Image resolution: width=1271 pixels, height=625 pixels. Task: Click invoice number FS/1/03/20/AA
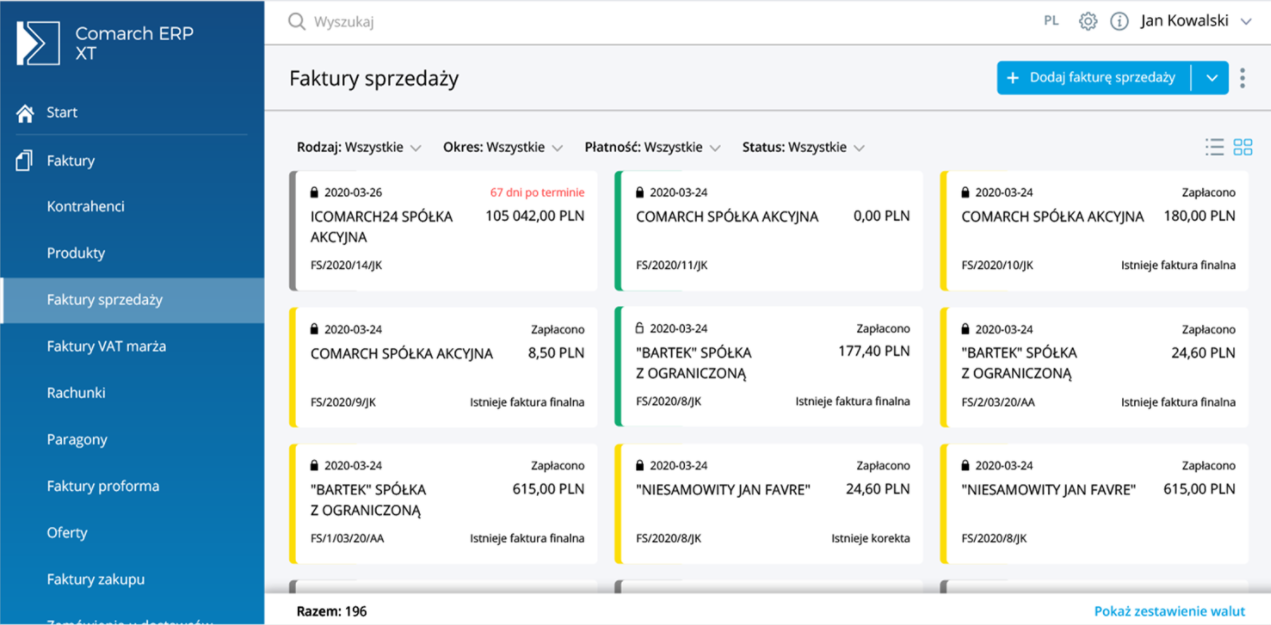[x=347, y=538]
